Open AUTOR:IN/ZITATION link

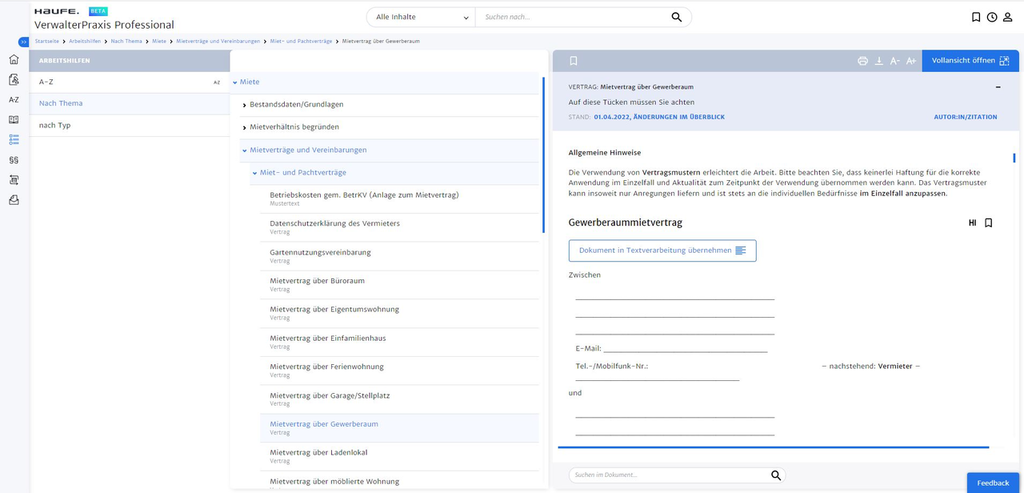point(965,117)
